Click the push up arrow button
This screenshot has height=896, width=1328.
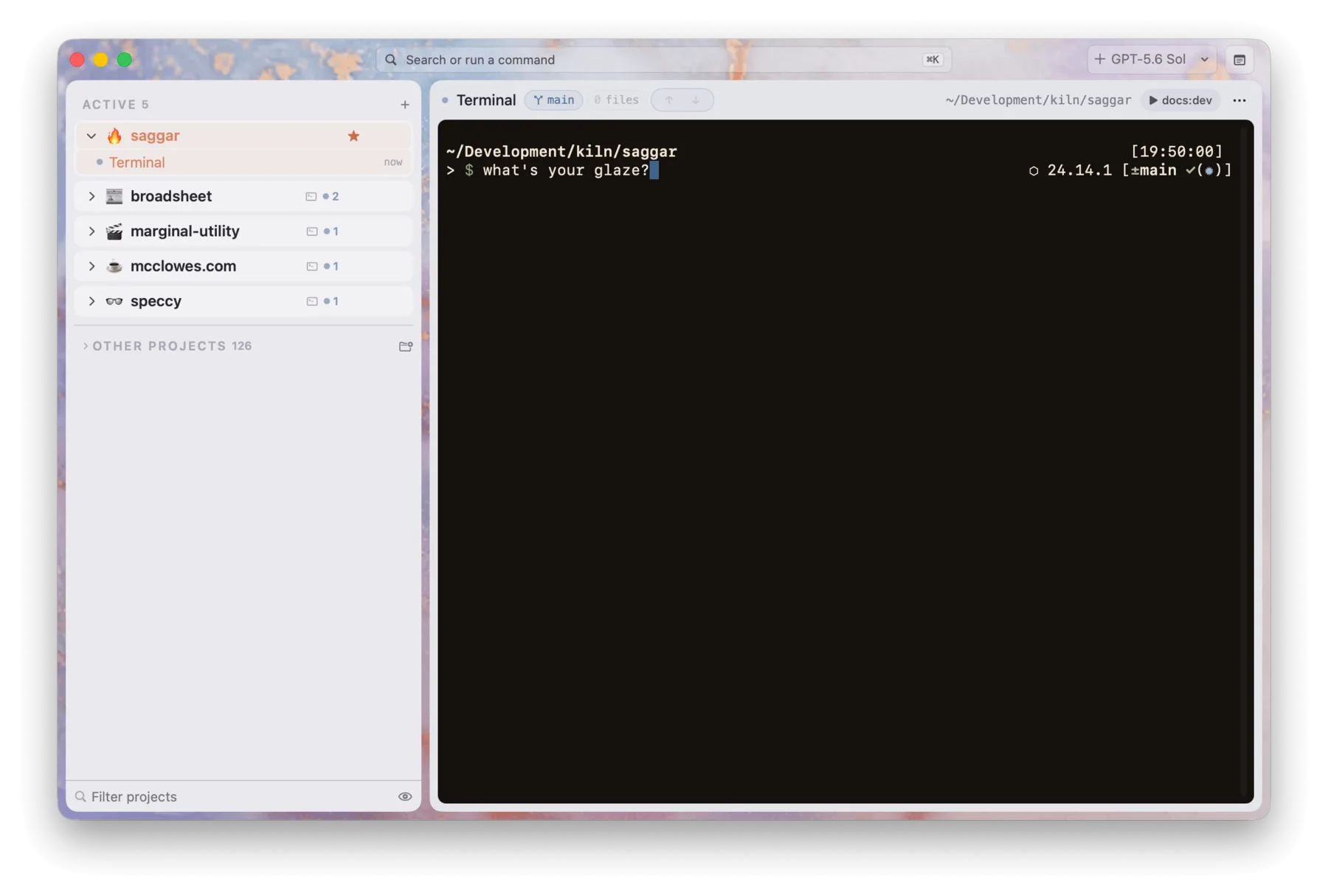click(668, 100)
